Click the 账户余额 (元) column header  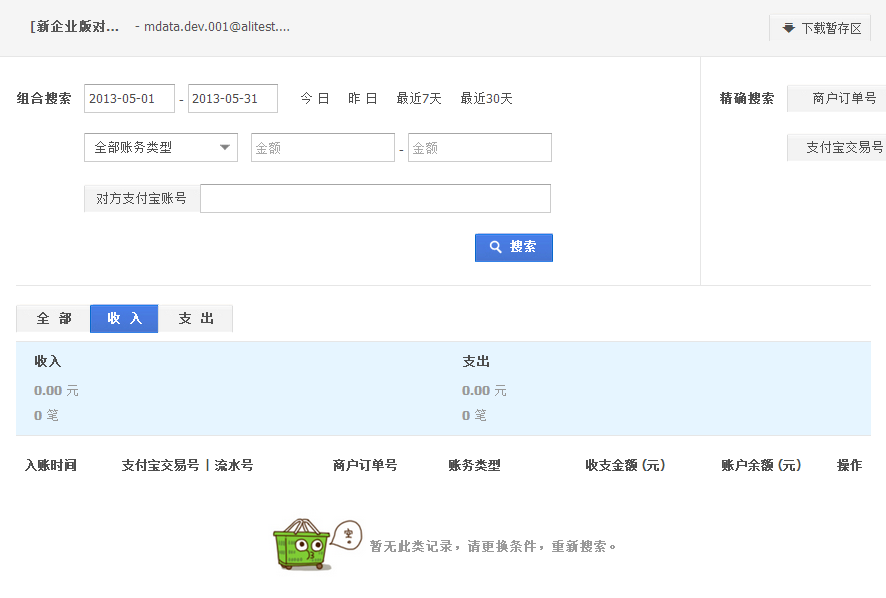[x=761, y=465]
